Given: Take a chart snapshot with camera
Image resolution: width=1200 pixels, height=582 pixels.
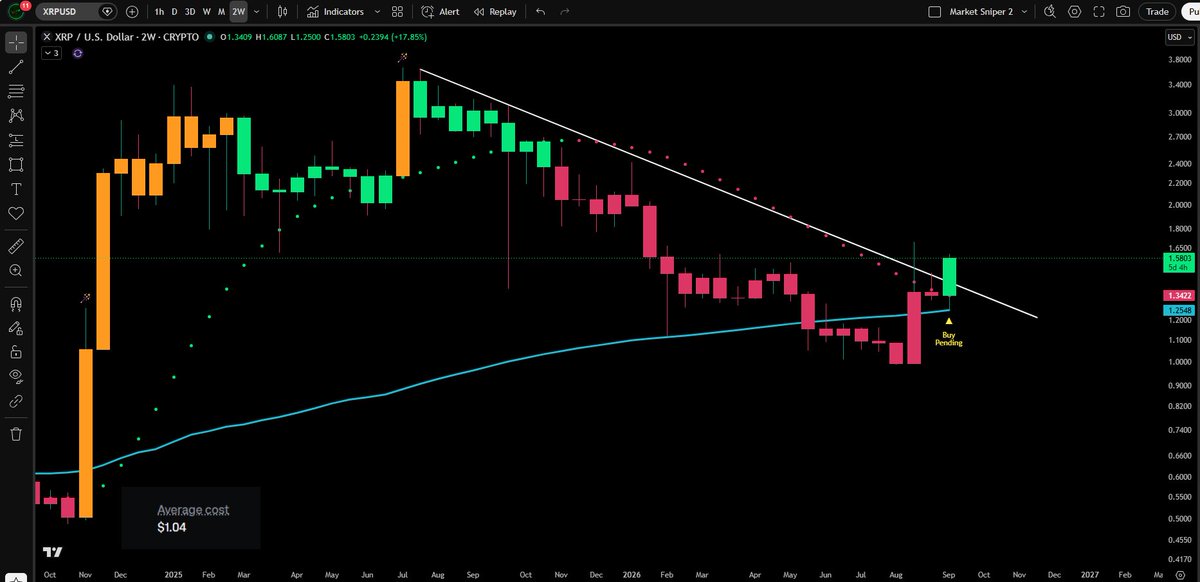Looking at the screenshot, I should 1123,12.
